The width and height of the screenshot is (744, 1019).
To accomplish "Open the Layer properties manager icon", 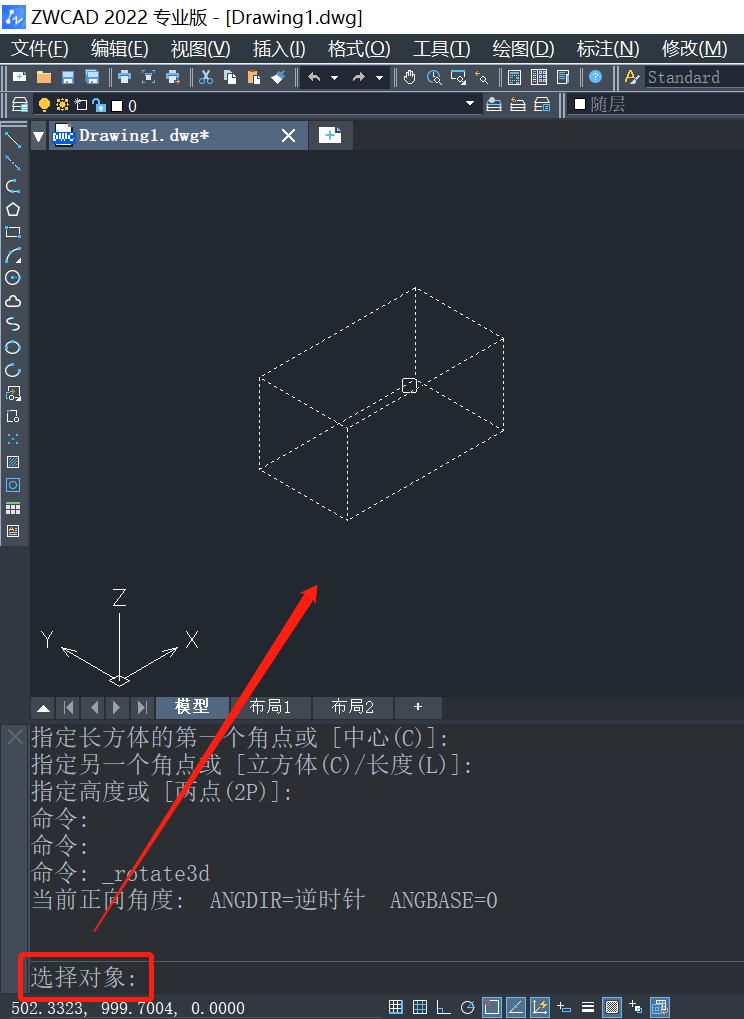I will (20, 105).
